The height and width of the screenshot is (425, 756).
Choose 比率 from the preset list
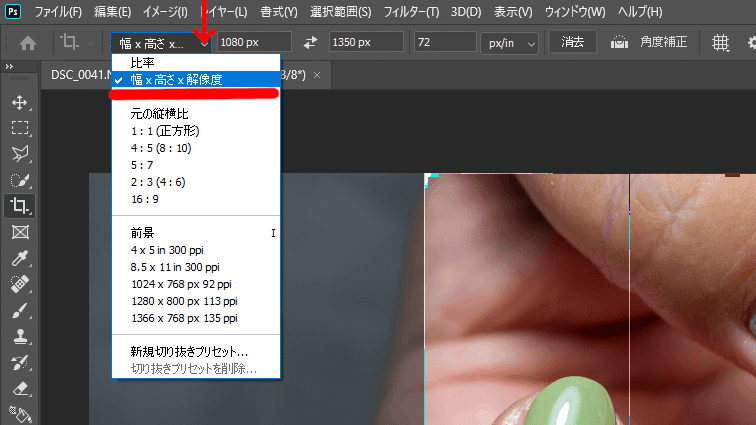[x=196, y=63]
